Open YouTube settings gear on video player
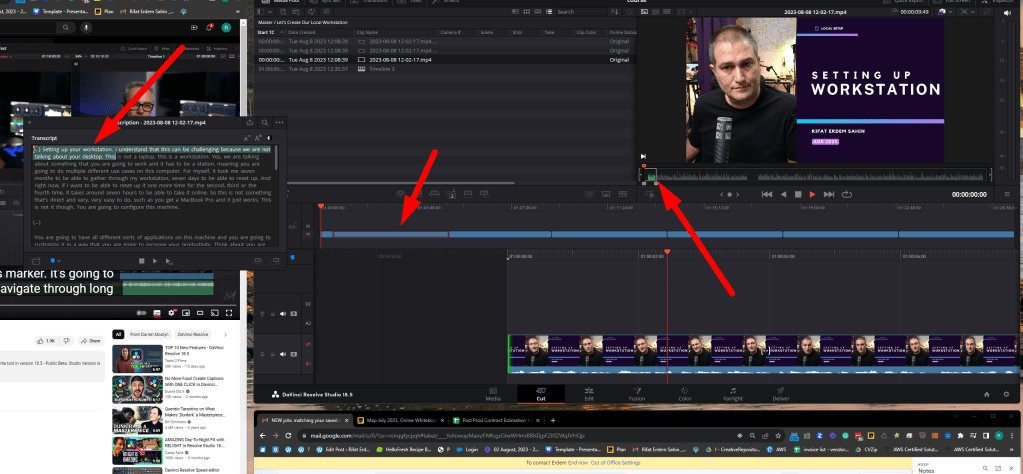This screenshot has height=474, width=1023. pyautogui.click(x=172, y=313)
